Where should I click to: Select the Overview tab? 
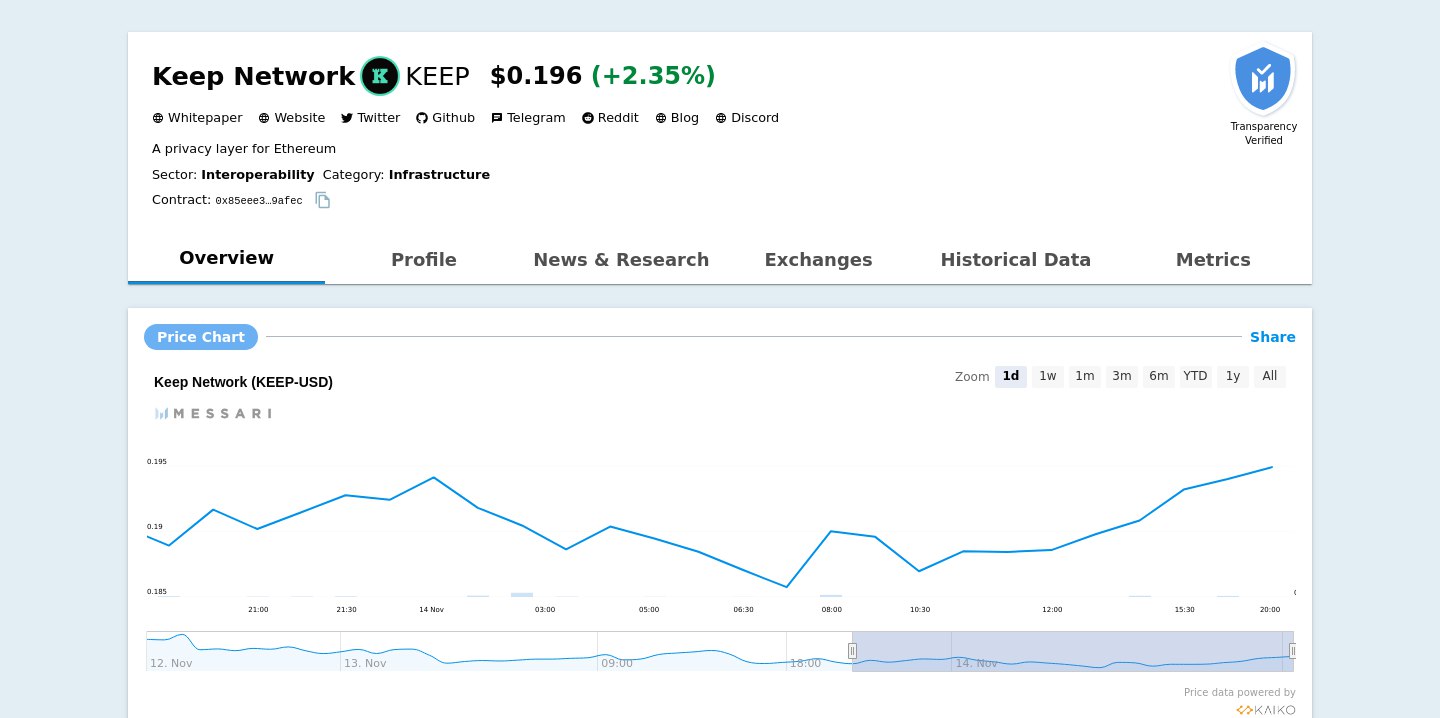[x=226, y=258]
